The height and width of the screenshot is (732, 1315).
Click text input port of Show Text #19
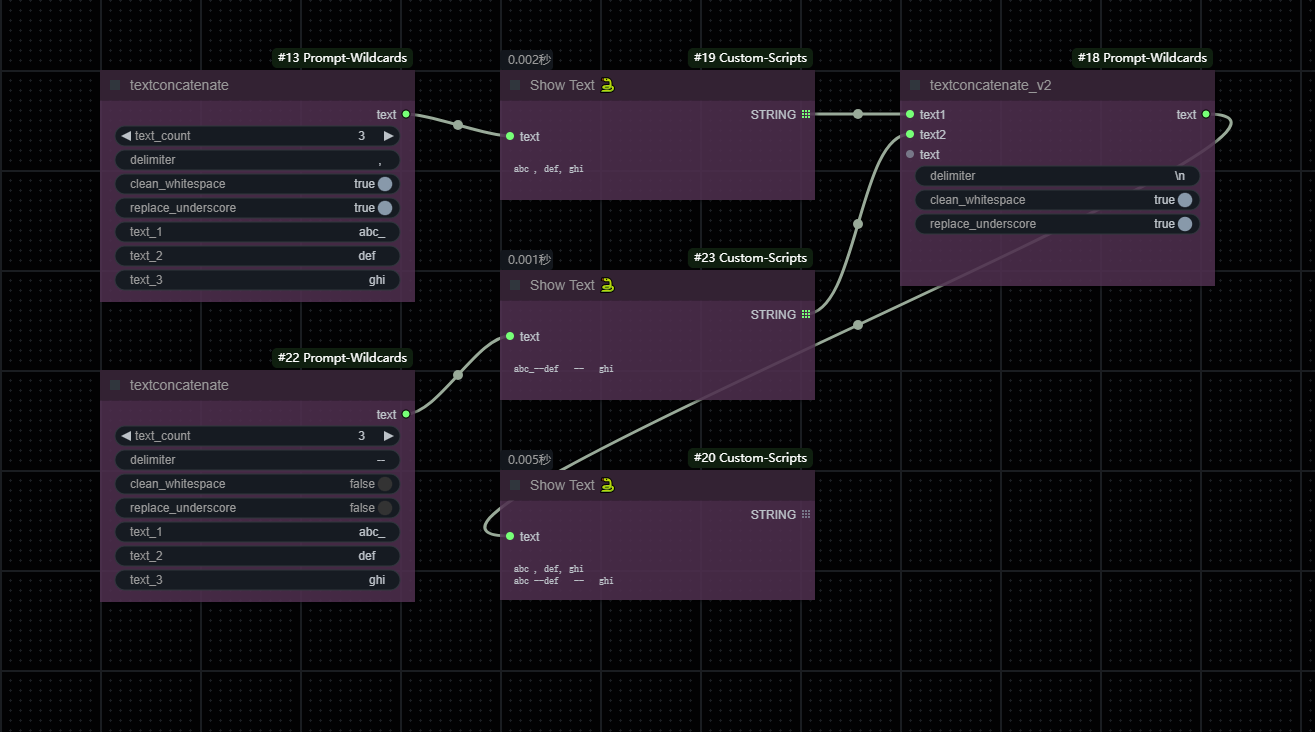pyautogui.click(x=510, y=136)
